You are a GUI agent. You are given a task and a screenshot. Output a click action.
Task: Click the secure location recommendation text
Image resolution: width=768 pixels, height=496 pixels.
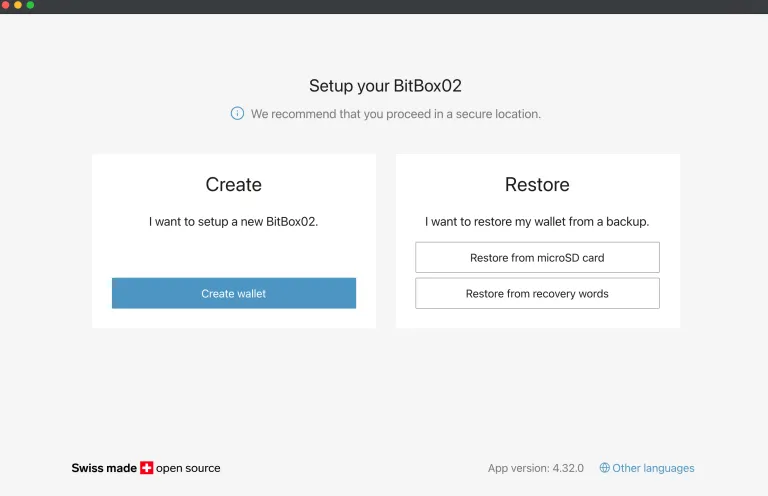395,114
